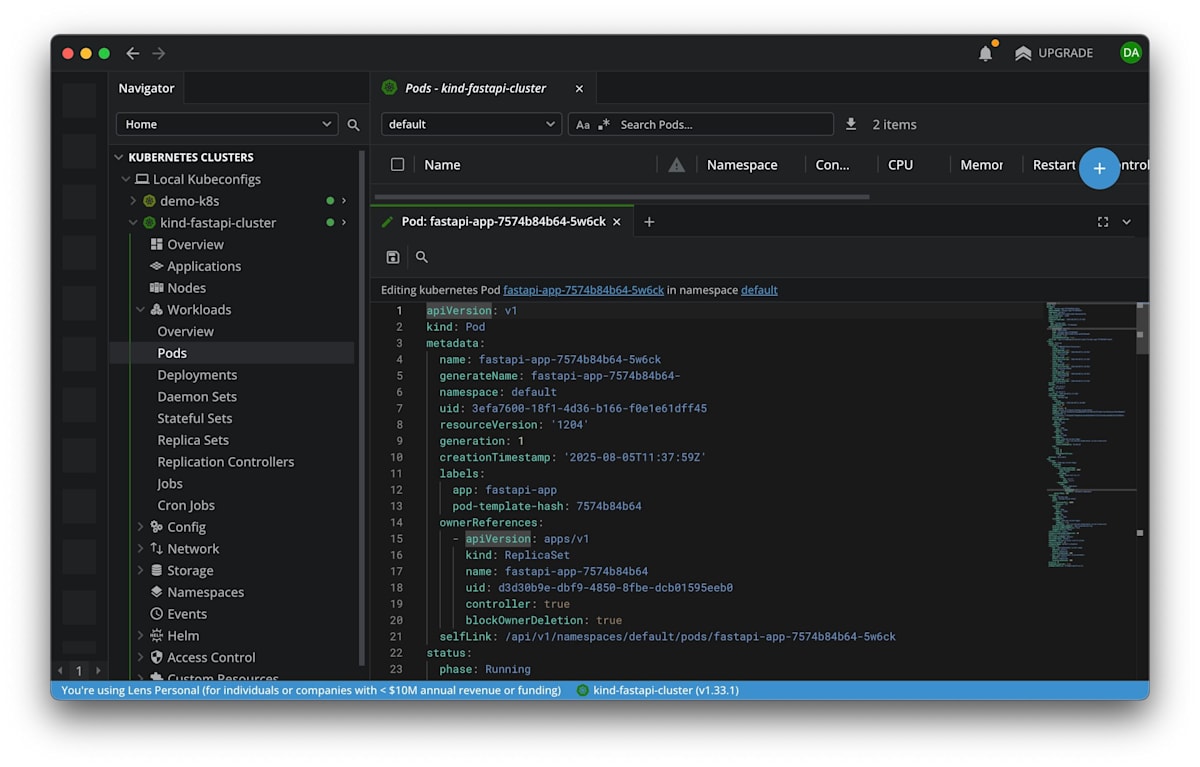The width and height of the screenshot is (1200, 767).
Task: Collapse the kind-fastapi-cluster node
Action: (133, 223)
